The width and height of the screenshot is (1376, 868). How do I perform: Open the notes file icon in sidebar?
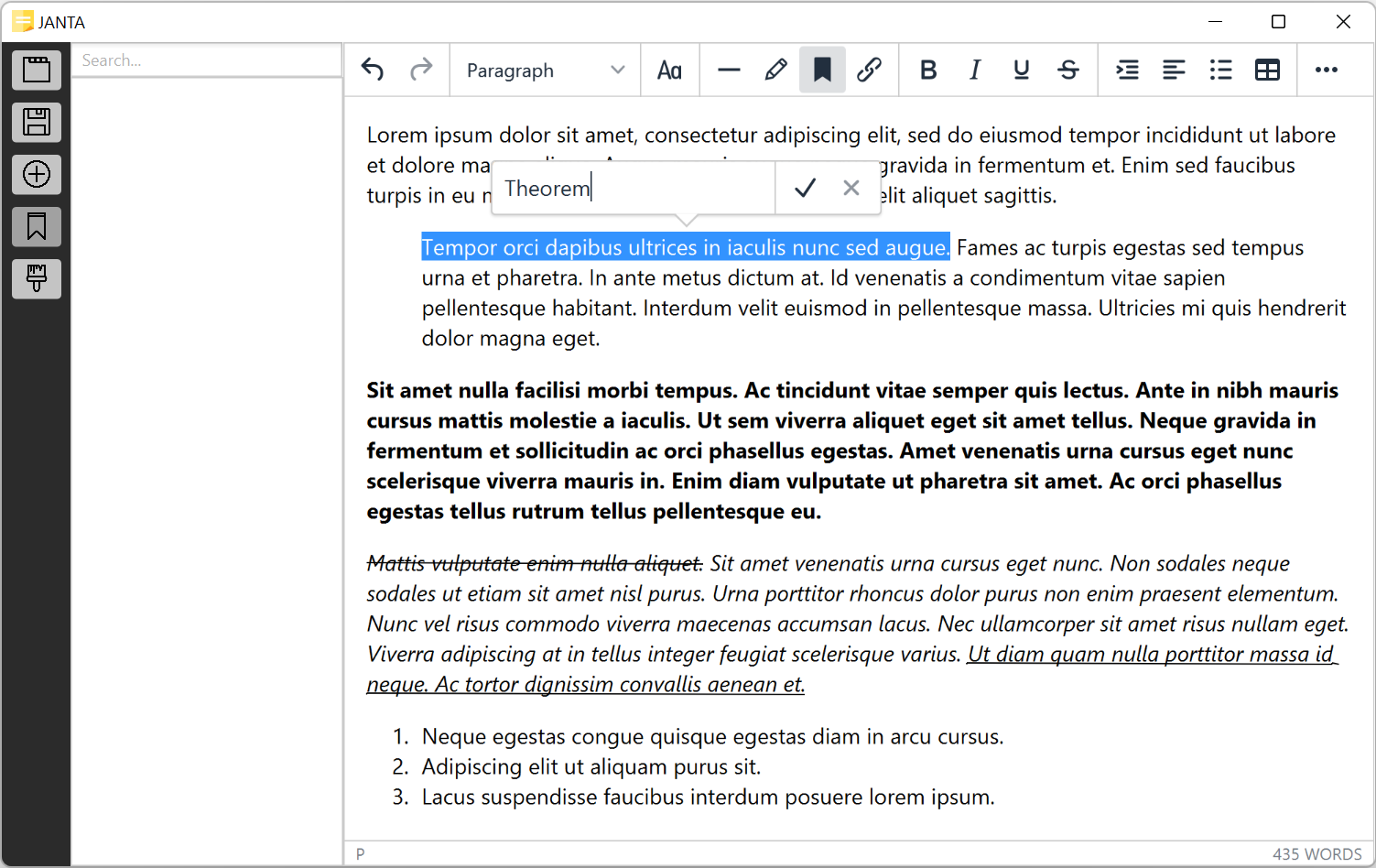click(37, 70)
